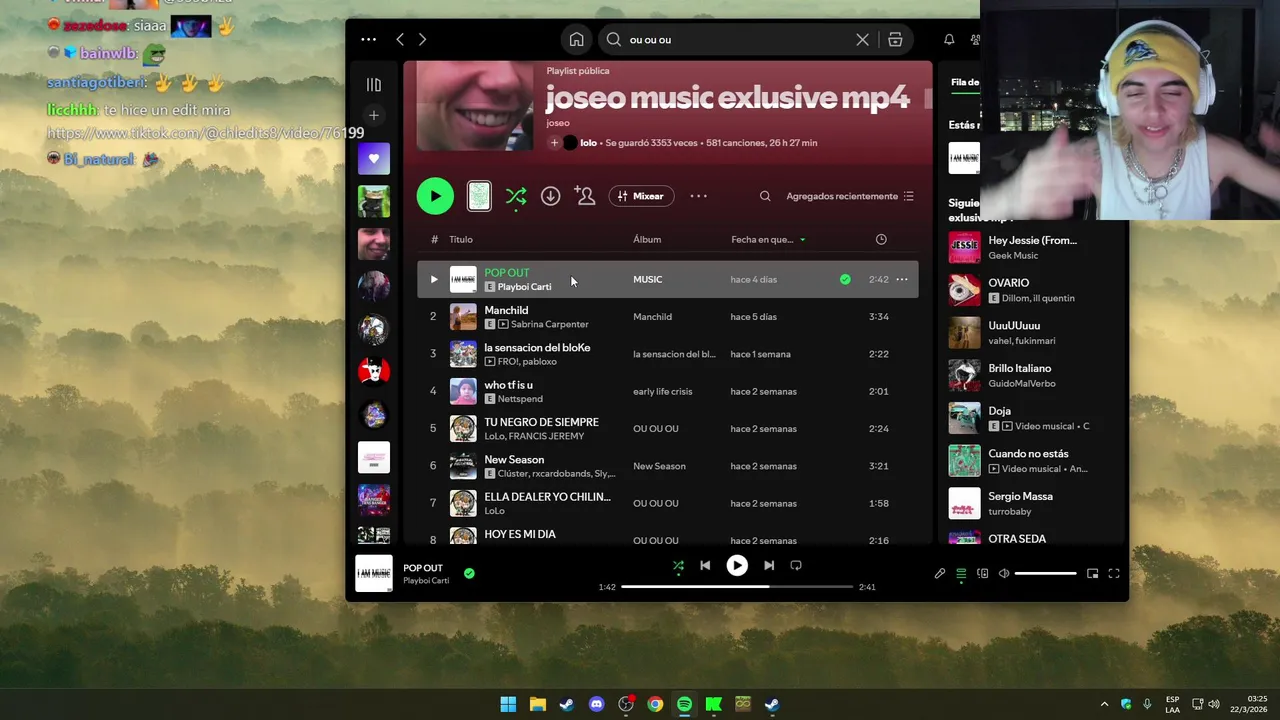This screenshot has width=1280, height=720.
Task: Clear the search field text
Action: [x=862, y=40]
